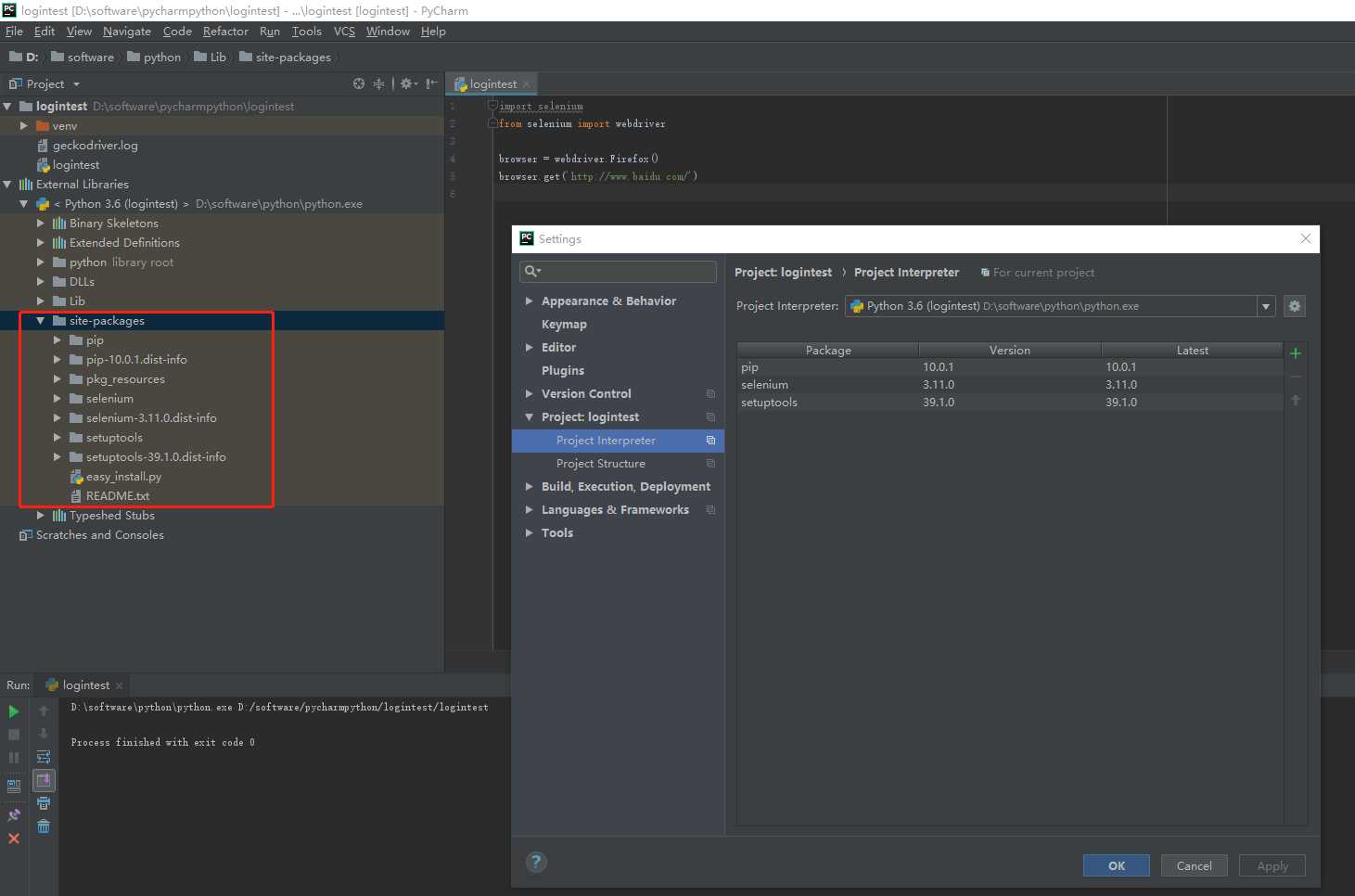Screen dimensions: 1355x896
Task: Click the Package column header
Action: point(828,351)
